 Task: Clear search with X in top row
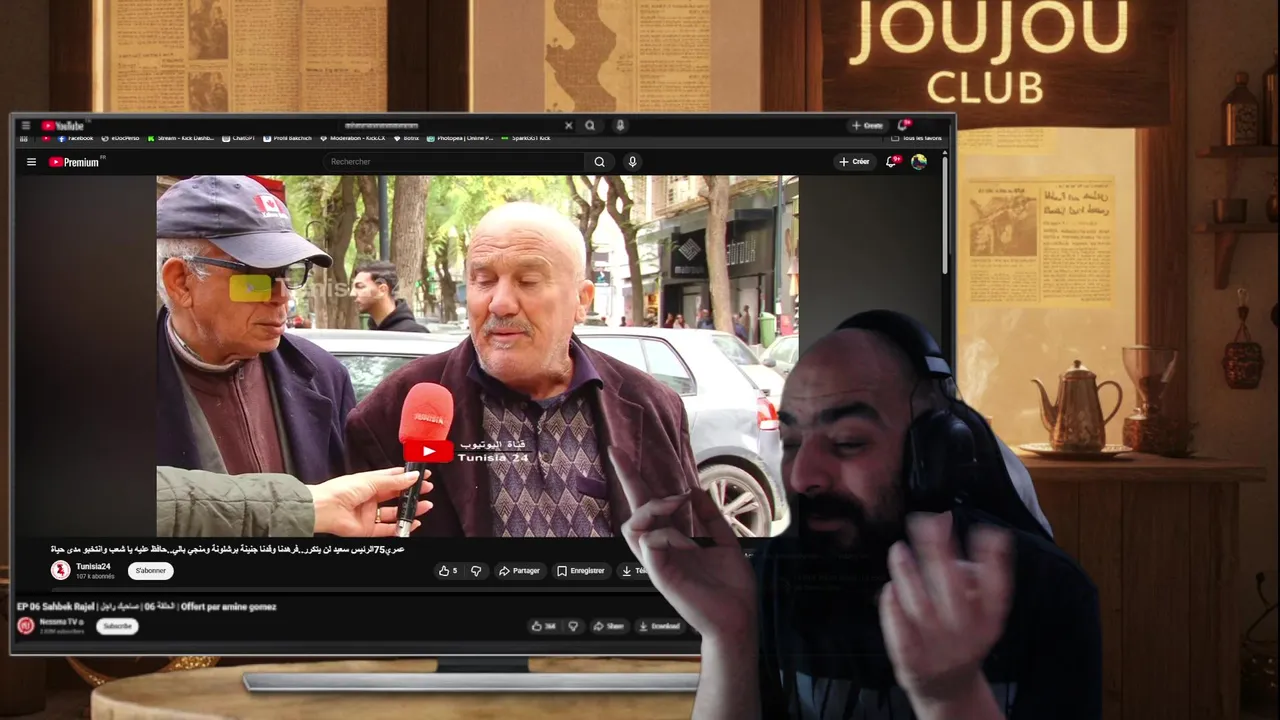click(x=568, y=126)
